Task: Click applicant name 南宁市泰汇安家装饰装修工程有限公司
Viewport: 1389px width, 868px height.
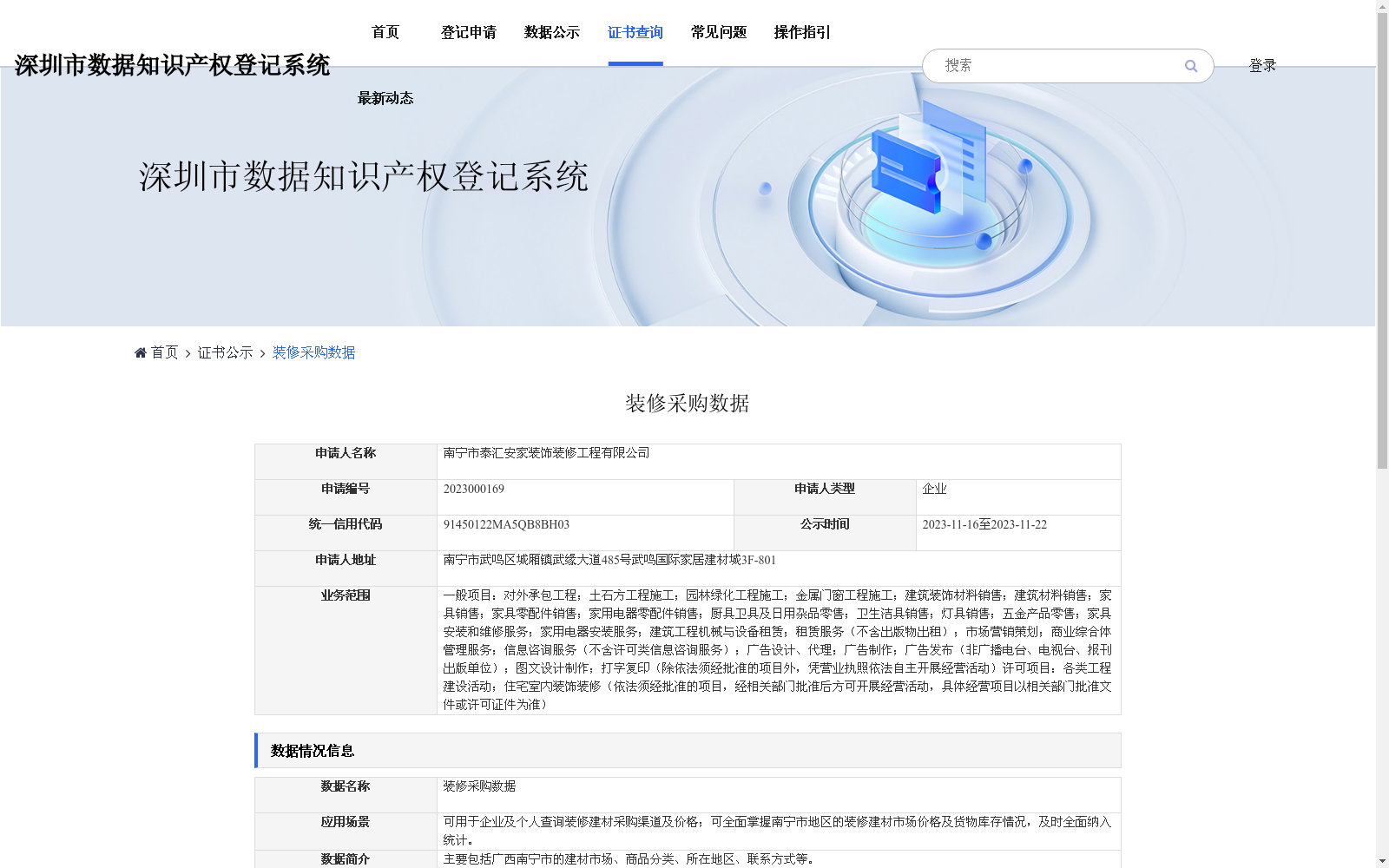Action: coord(546,453)
